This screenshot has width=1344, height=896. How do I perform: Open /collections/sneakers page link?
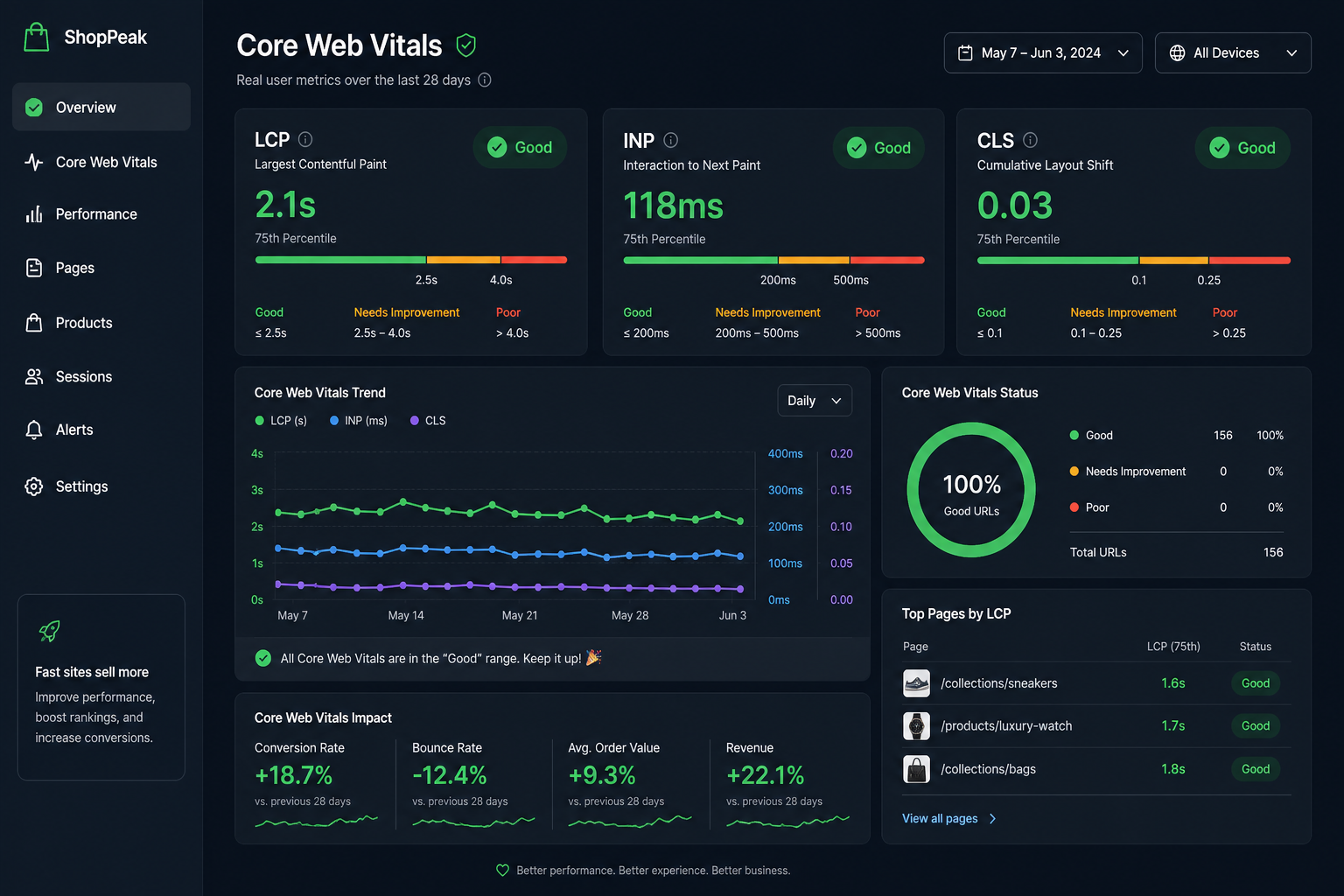click(x=999, y=683)
